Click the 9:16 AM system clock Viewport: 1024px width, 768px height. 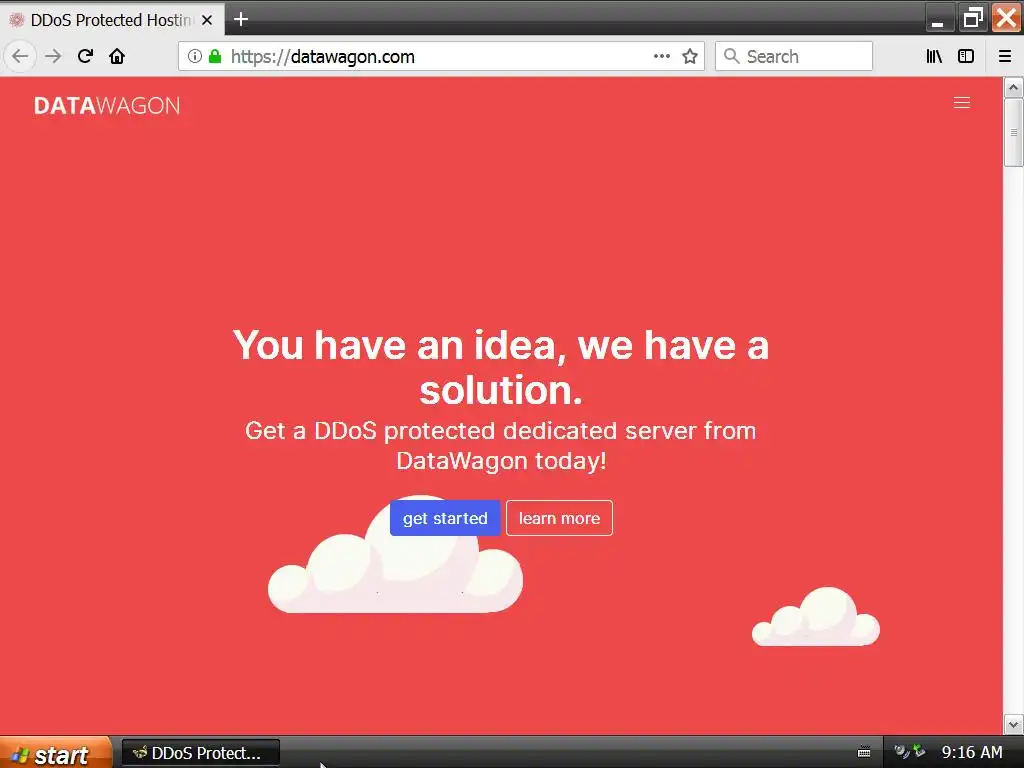tap(972, 752)
